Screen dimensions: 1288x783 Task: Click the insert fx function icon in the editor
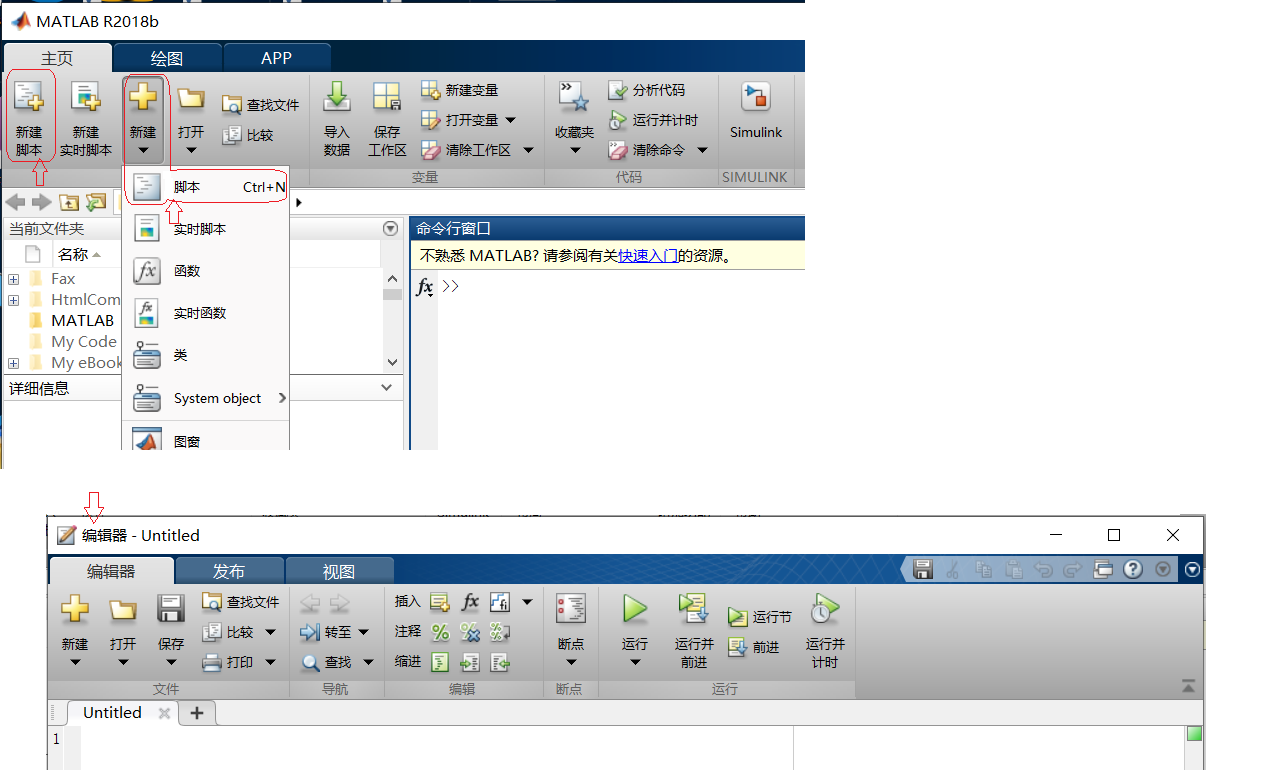pyautogui.click(x=470, y=602)
